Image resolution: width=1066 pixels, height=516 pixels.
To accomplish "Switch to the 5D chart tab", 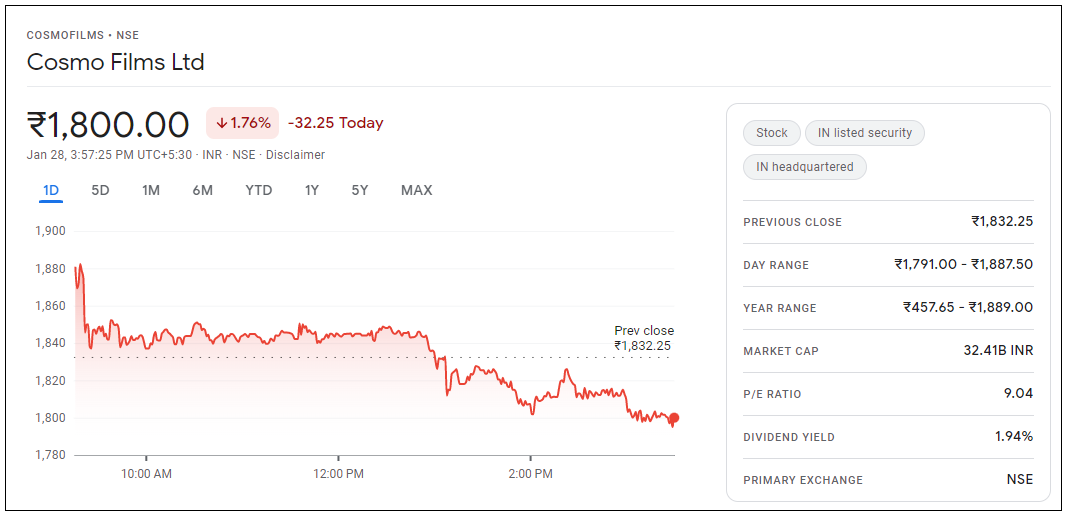I will click(x=100, y=190).
